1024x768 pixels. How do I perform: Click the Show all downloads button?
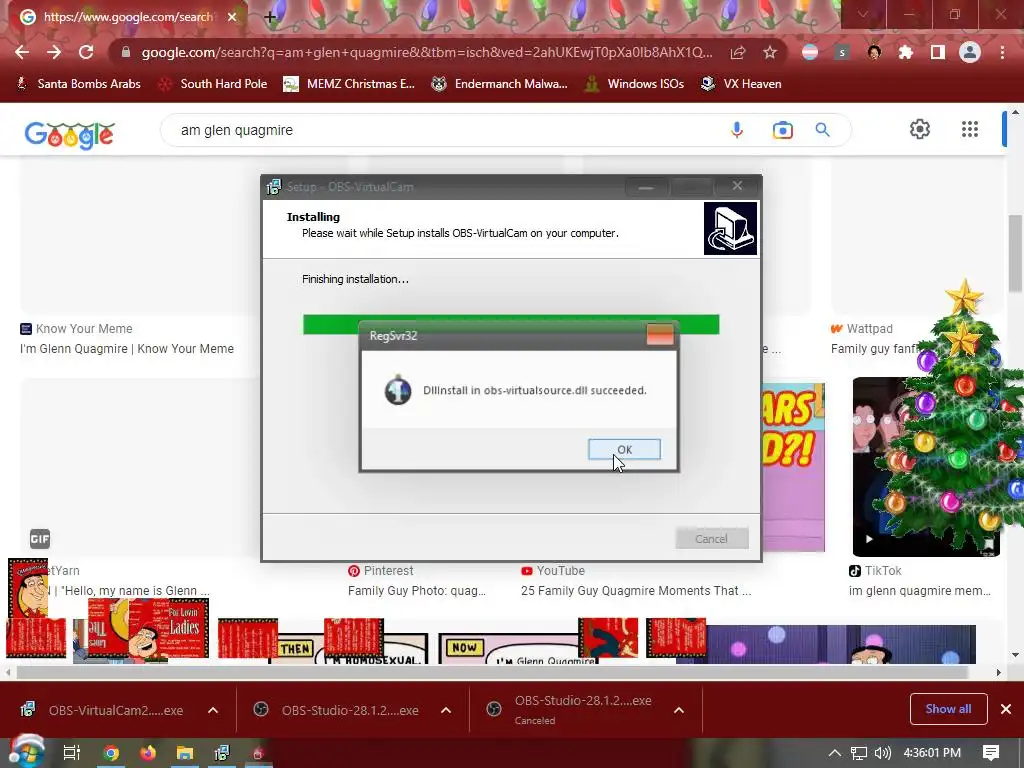[x=948, y=709]
